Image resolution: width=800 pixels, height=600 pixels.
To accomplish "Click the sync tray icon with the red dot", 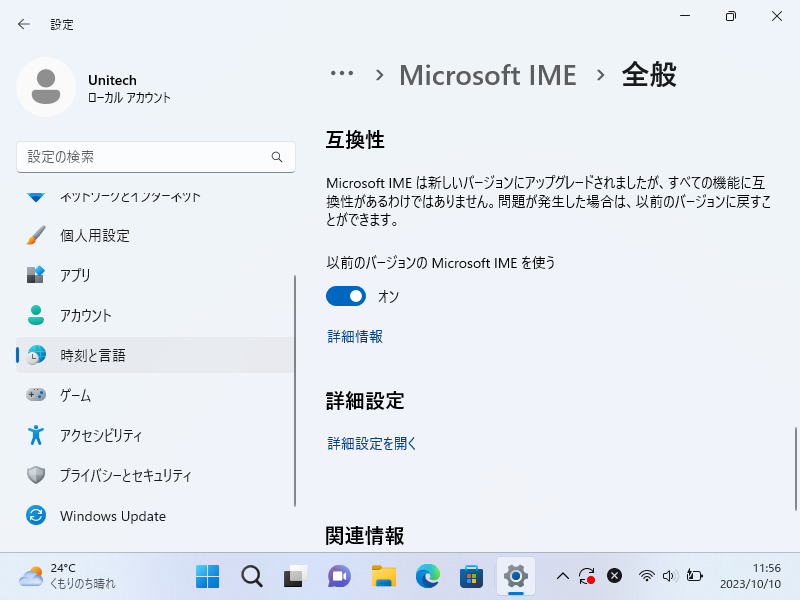I will [587, 577].
